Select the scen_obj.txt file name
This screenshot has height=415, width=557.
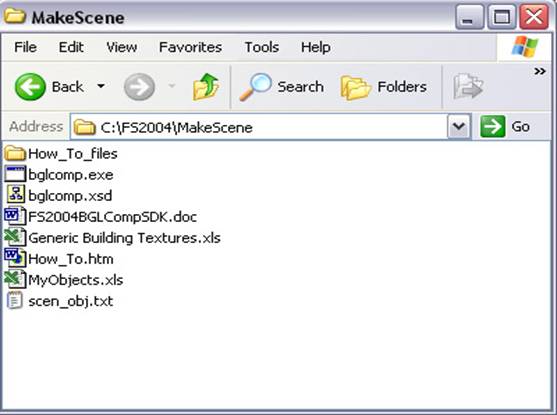pos(71,302)
